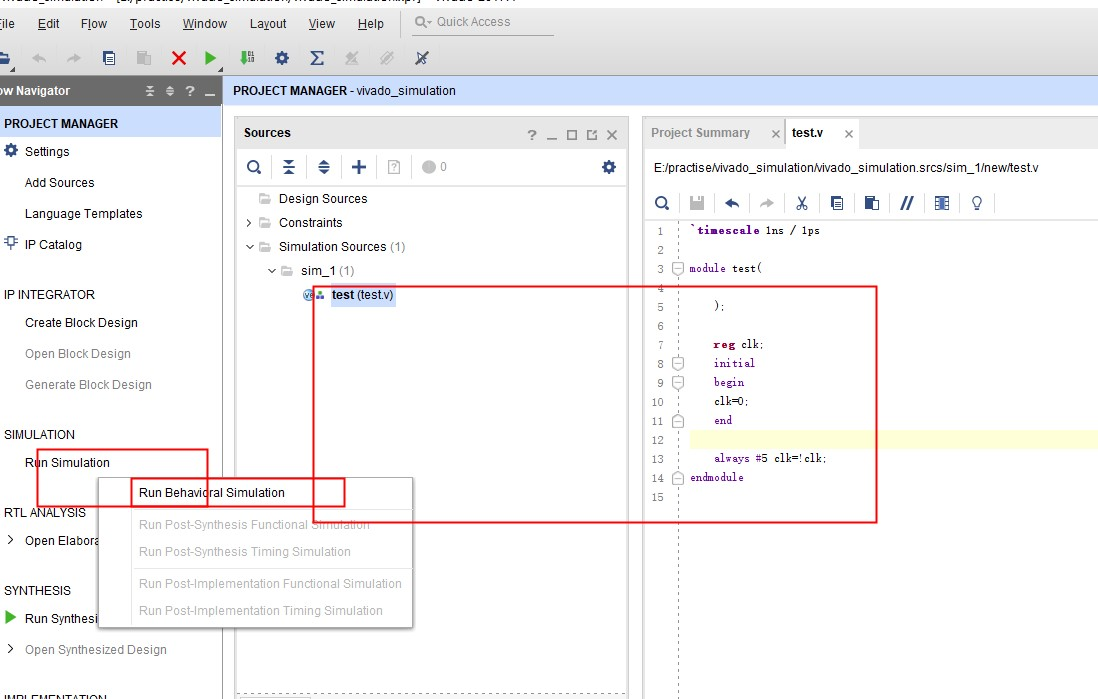The width and height of the screenshot is (1098, 699).
Task: Select Design Sources folder
Action: coord(323,199)
